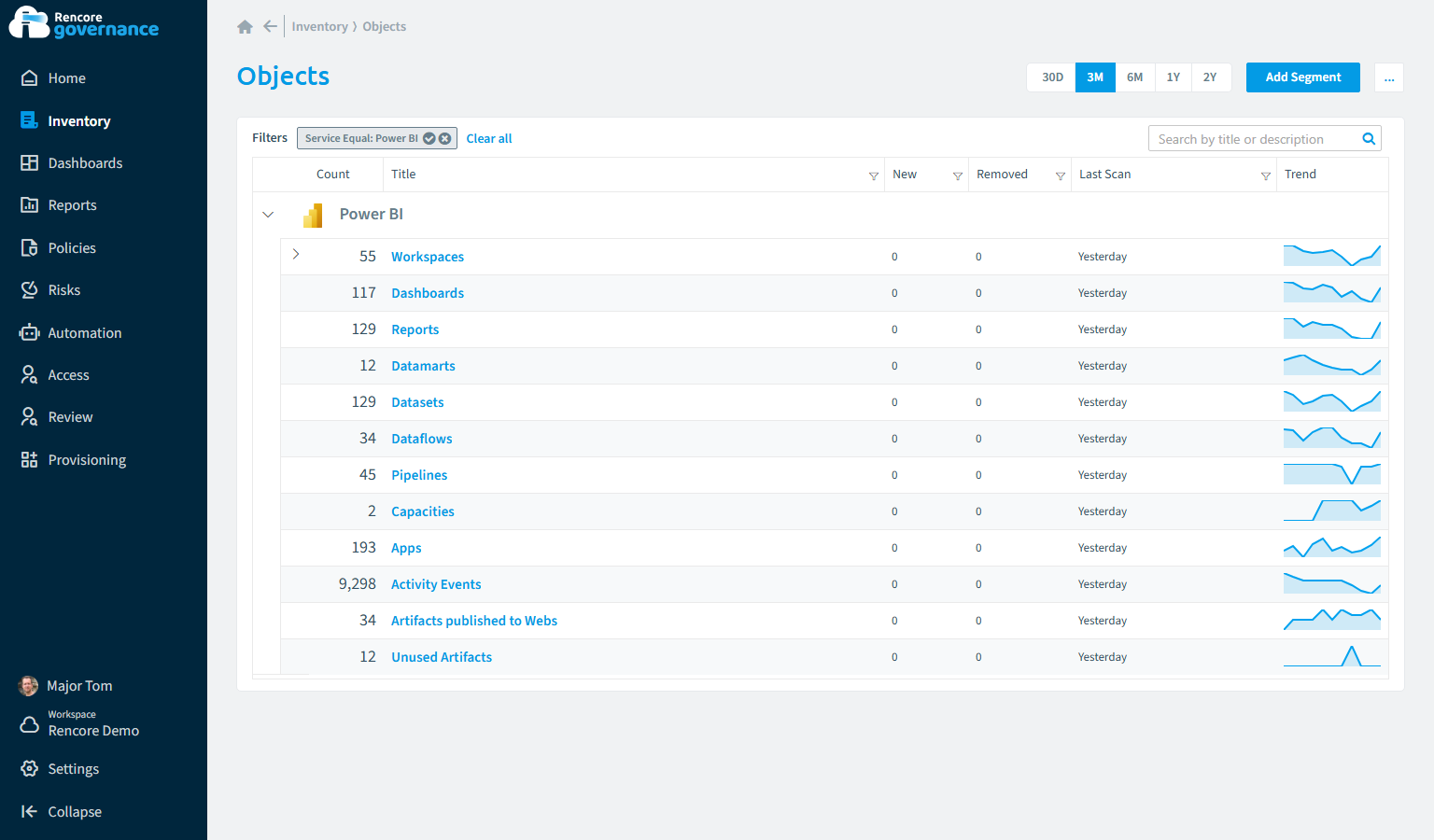
Task: Click the Dashboards count of 117
Action: click(364, 293)
